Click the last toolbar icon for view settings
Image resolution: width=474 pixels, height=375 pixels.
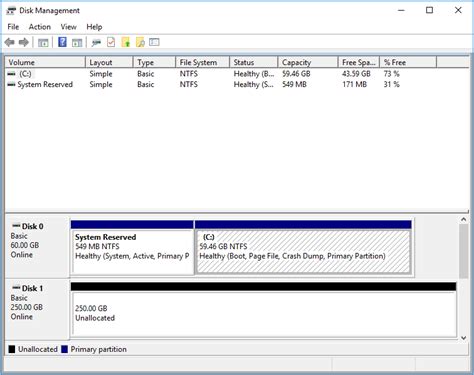coord(154,42)
